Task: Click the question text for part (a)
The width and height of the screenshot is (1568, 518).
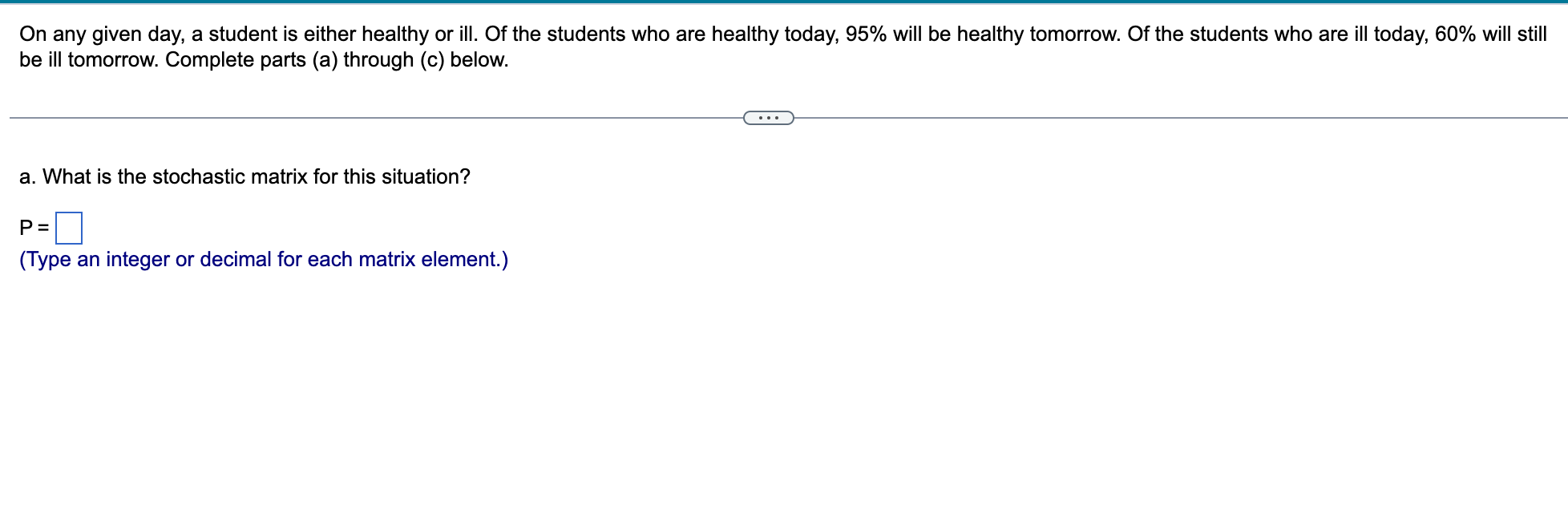Action: pos(244,176)
